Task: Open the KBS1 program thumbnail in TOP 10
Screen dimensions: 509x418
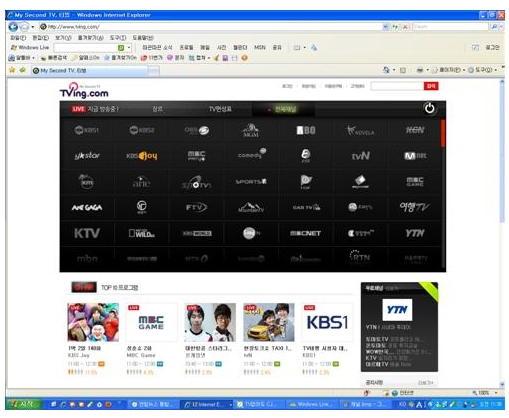Action: (x=327, y=322)
